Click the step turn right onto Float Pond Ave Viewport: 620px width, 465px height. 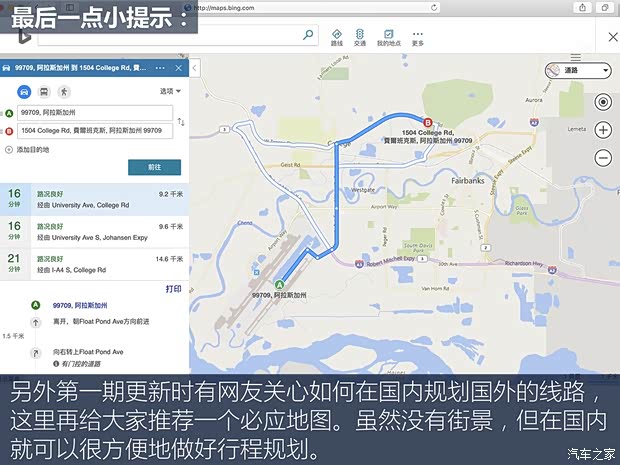point(88,352)
